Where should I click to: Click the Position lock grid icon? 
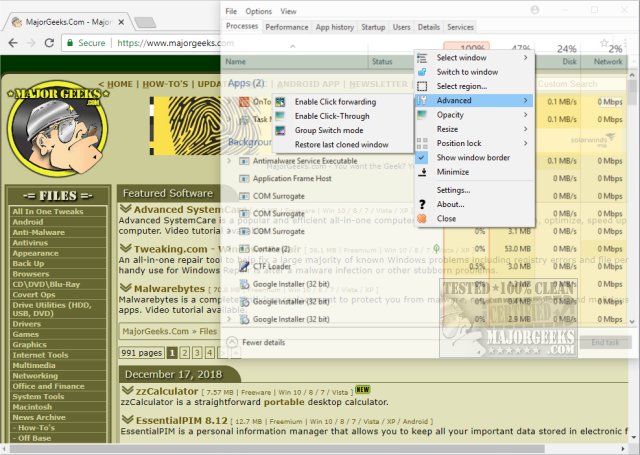pos(422,143)
